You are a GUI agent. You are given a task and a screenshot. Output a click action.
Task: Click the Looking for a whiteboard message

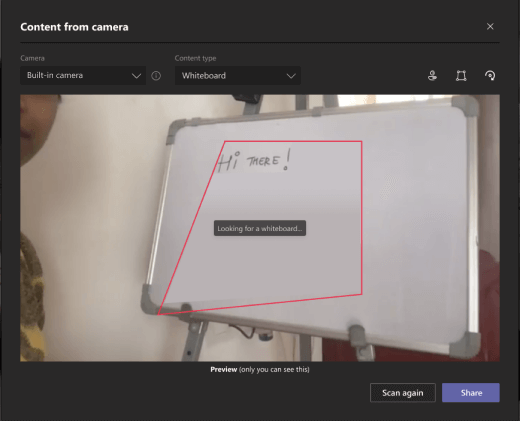pos(260,228)
